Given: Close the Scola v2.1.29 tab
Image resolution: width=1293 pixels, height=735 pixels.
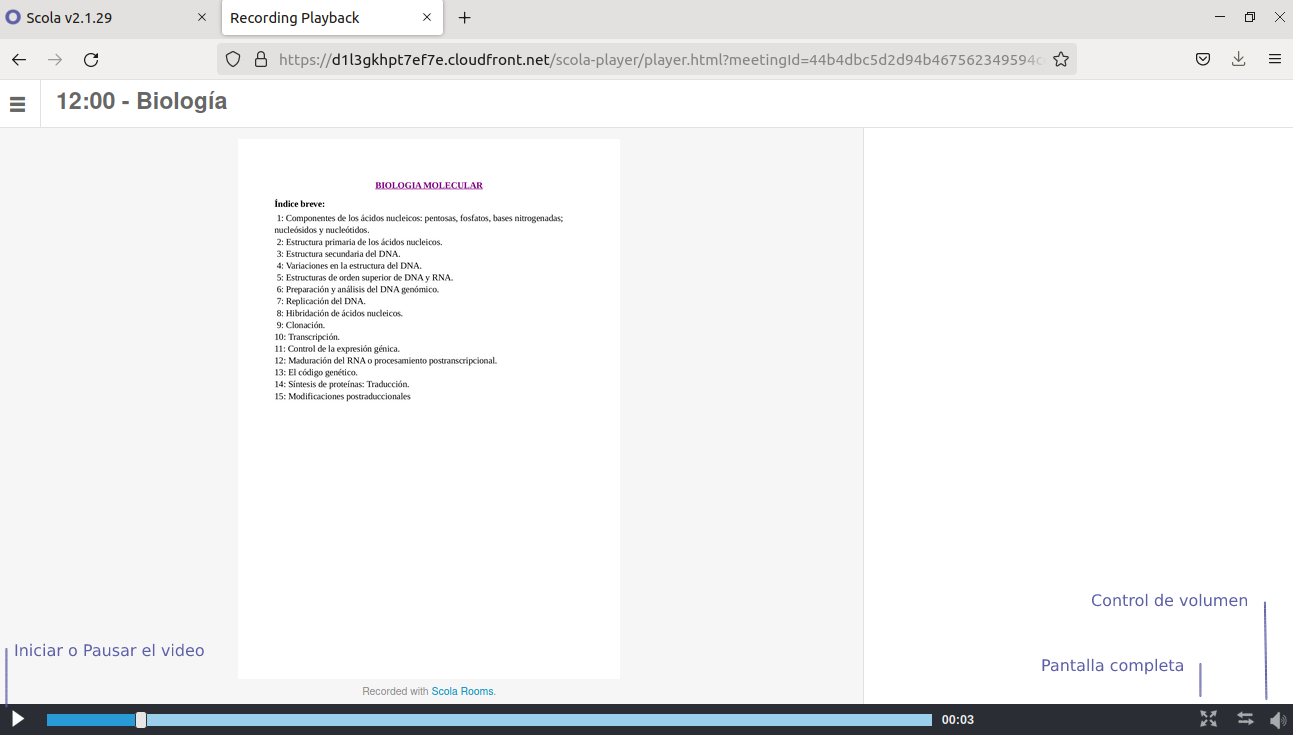Looking at the screenshot, I should tap(202, 18).
